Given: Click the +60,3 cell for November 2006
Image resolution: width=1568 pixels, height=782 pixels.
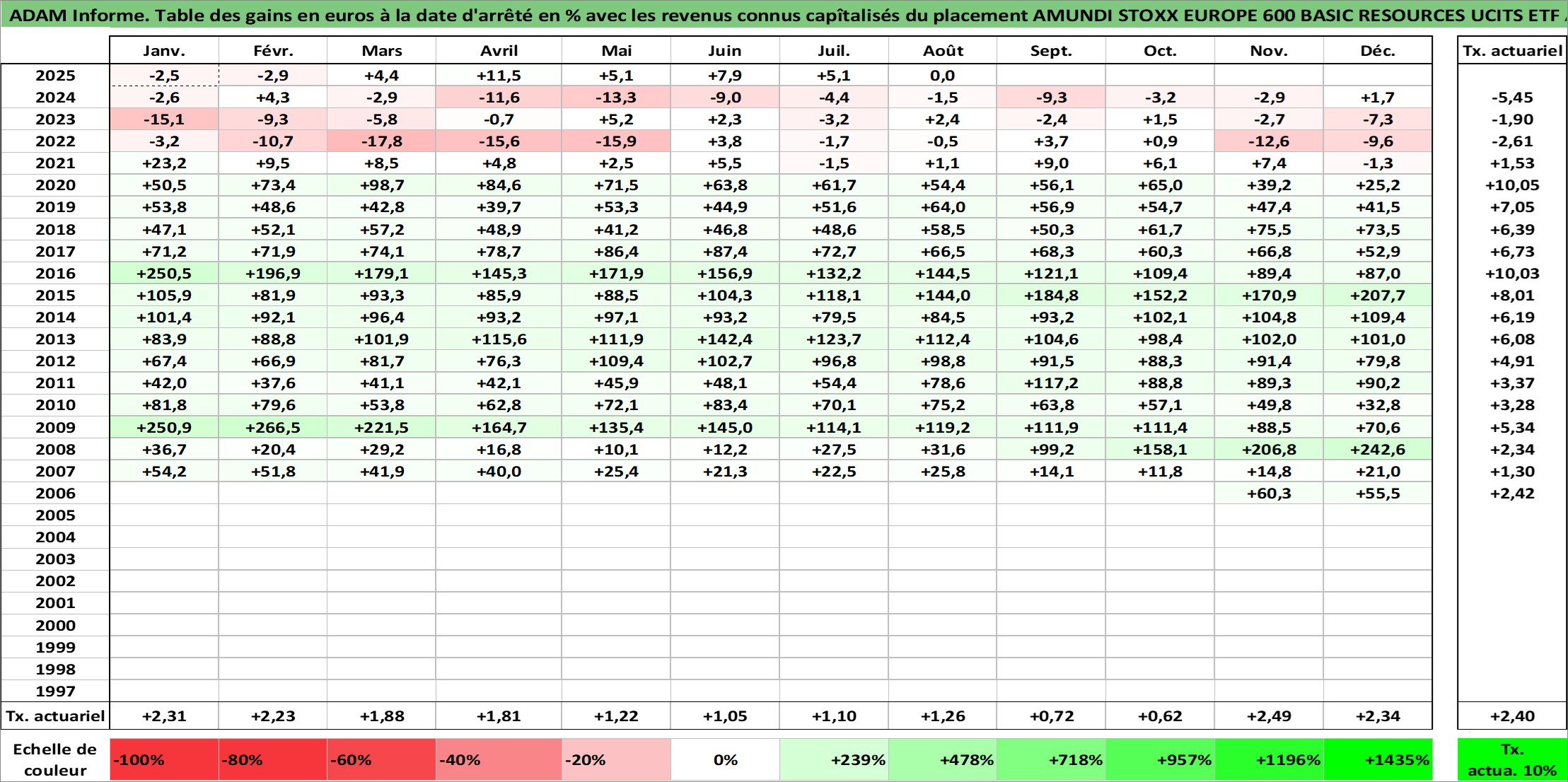Looking at the screenshot, I should point(1269,494).
